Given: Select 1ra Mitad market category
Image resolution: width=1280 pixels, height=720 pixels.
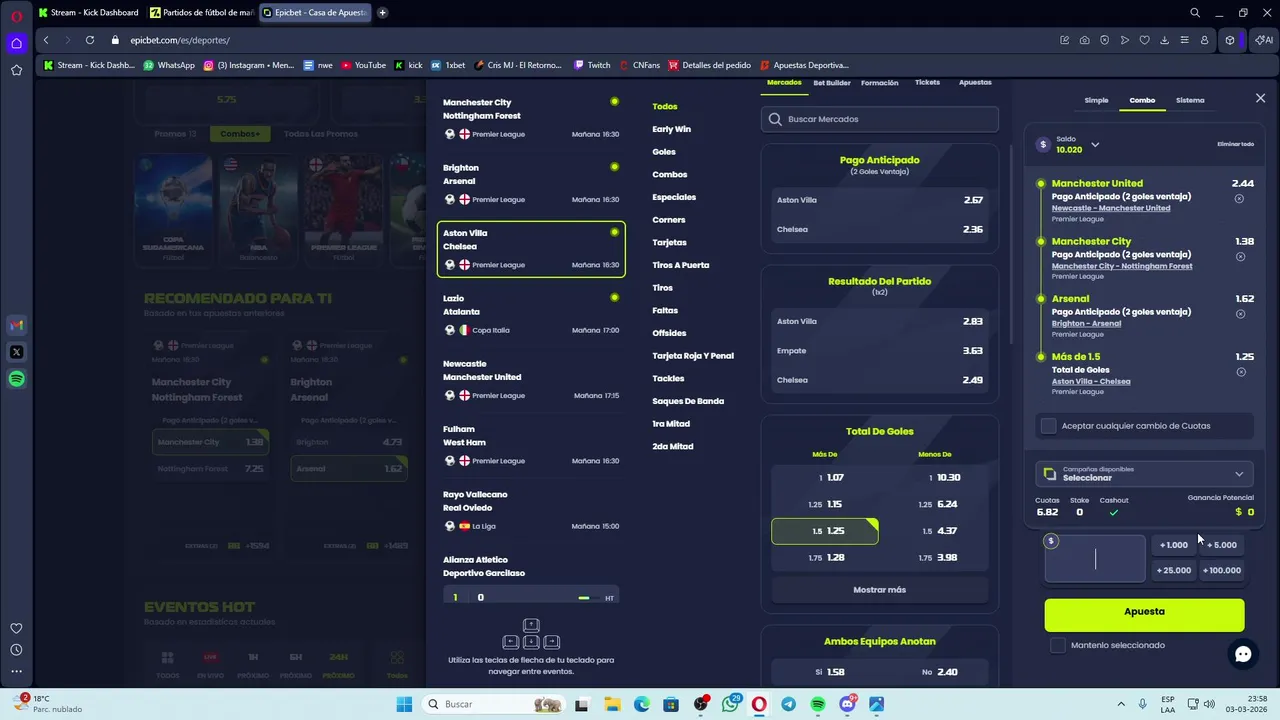Looking at the screenshot, I should click(671, 424).
